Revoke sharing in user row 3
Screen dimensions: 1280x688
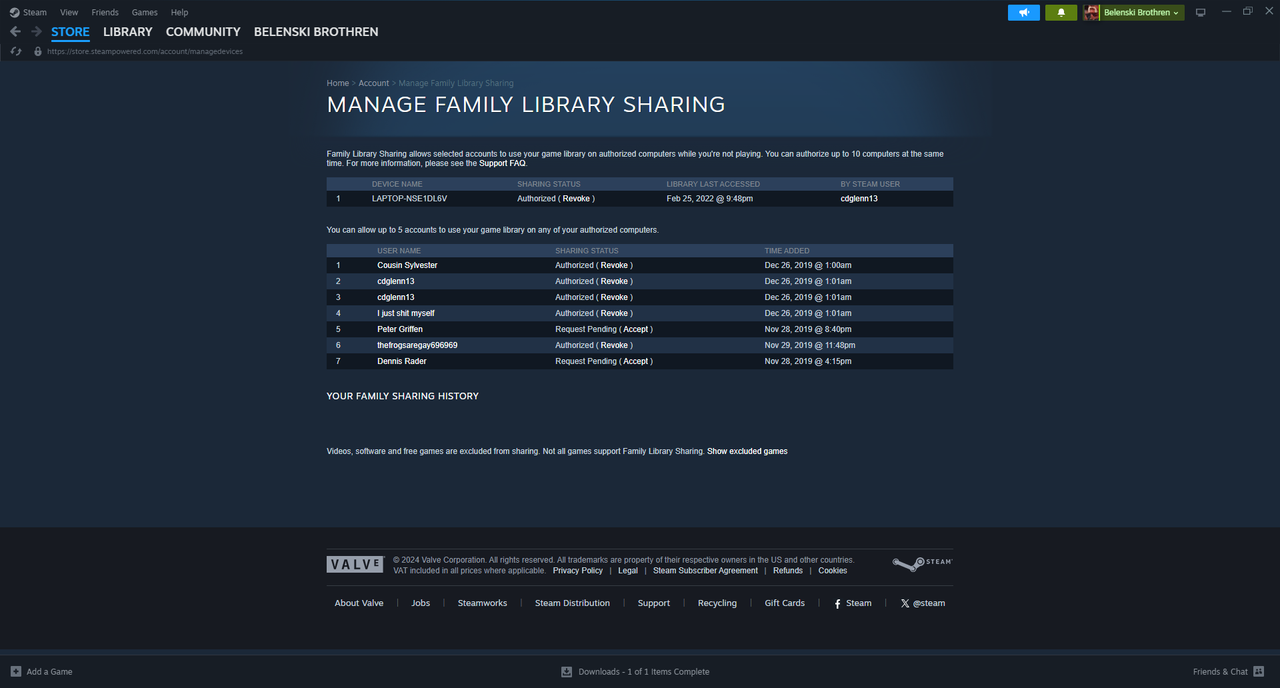[x=614, y=297]
